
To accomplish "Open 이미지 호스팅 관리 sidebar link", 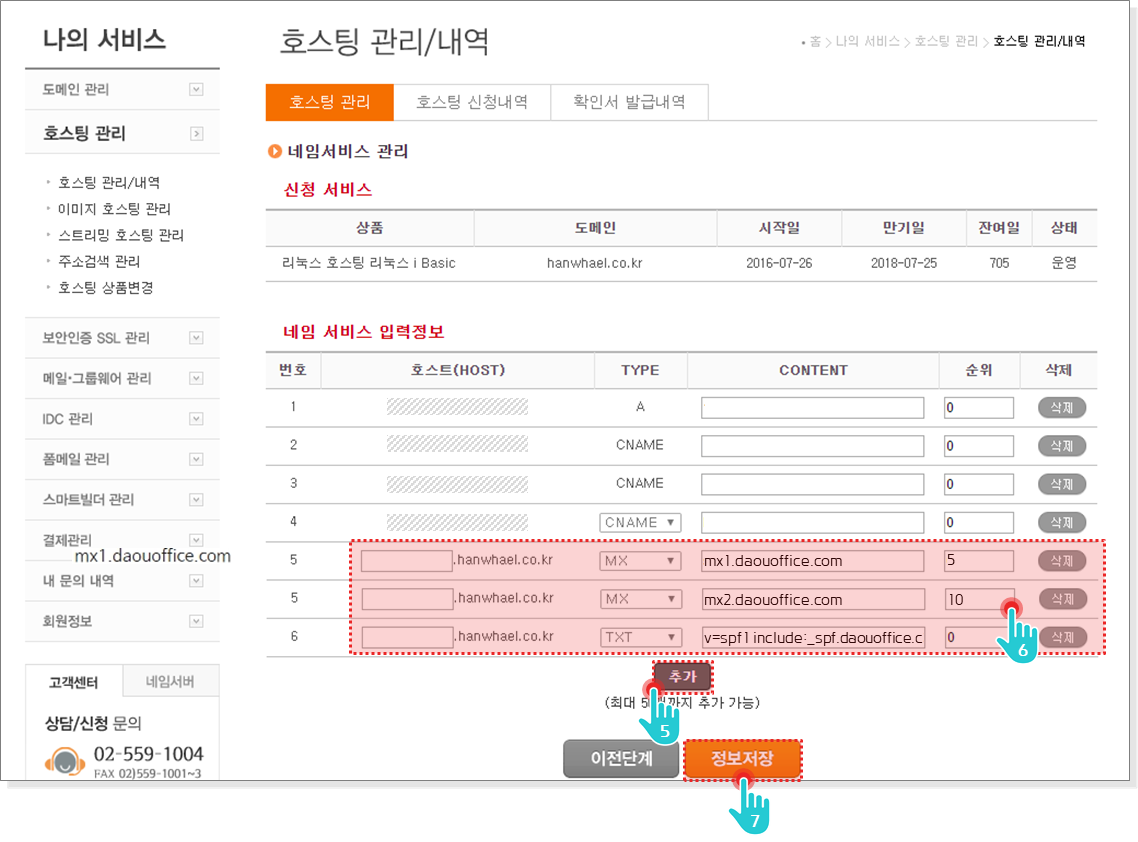I will click(114, 209).
